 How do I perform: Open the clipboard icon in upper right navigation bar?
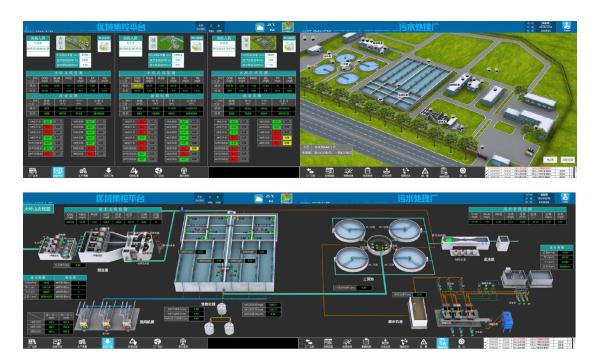[367, 172]
